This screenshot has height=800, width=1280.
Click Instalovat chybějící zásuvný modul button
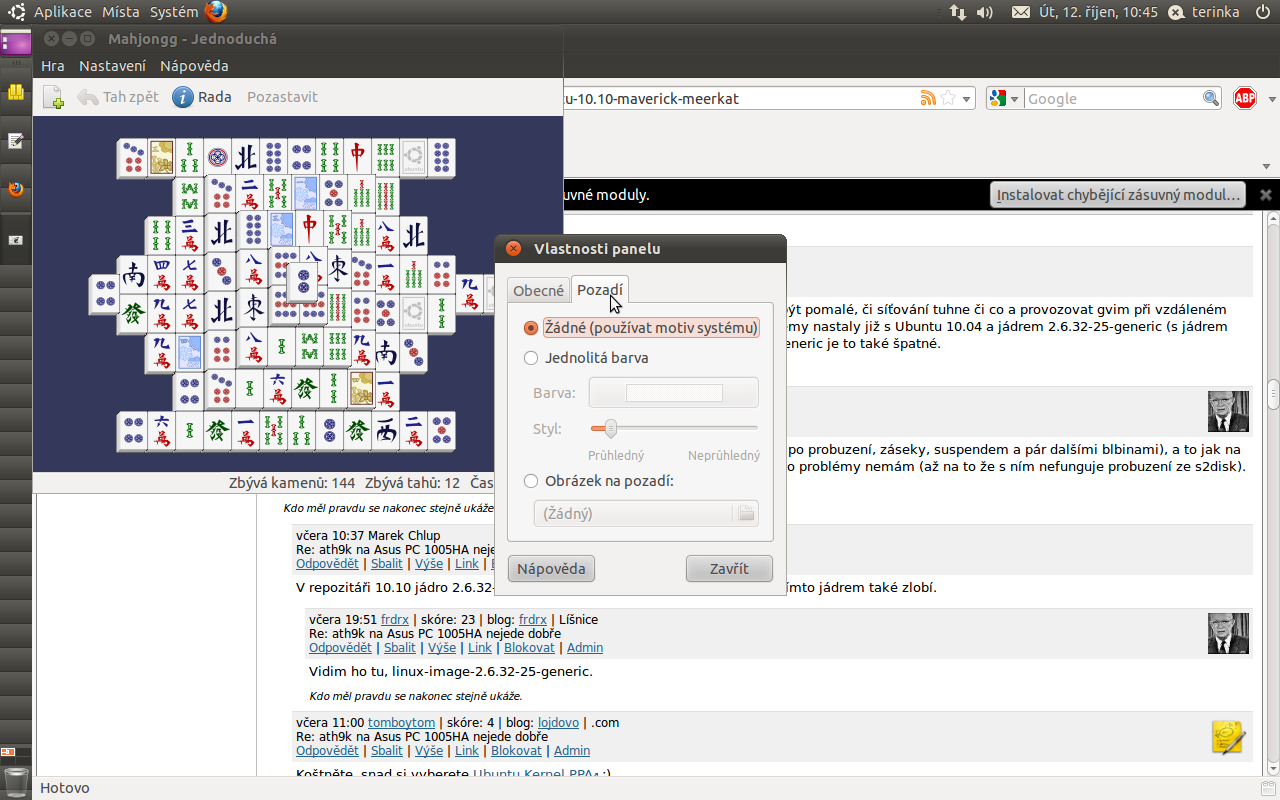click(1120, 194)
